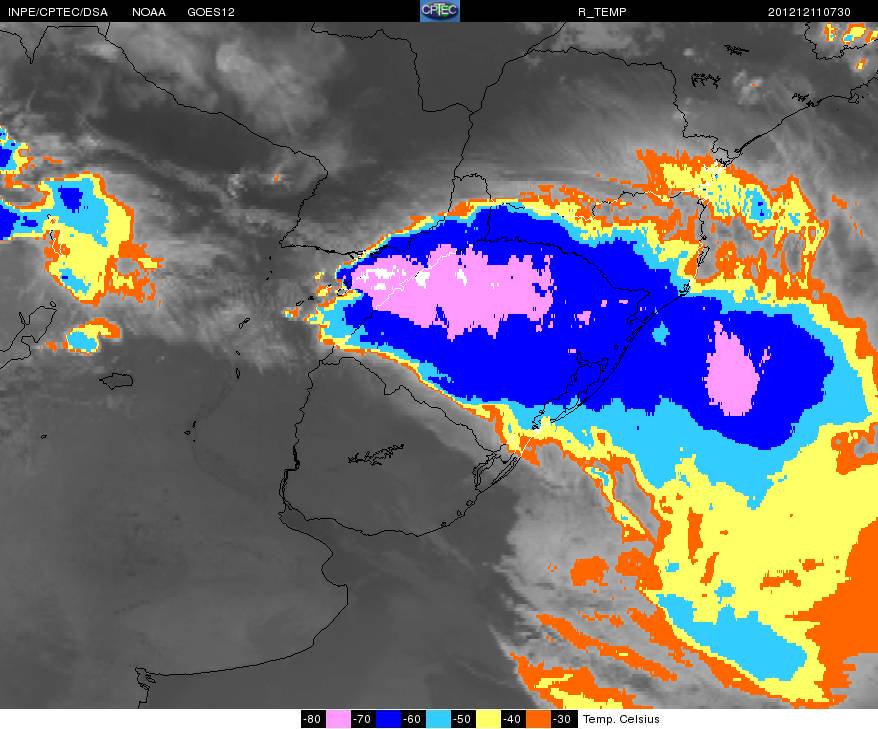Click the -80 legend value

coord(313,719)
